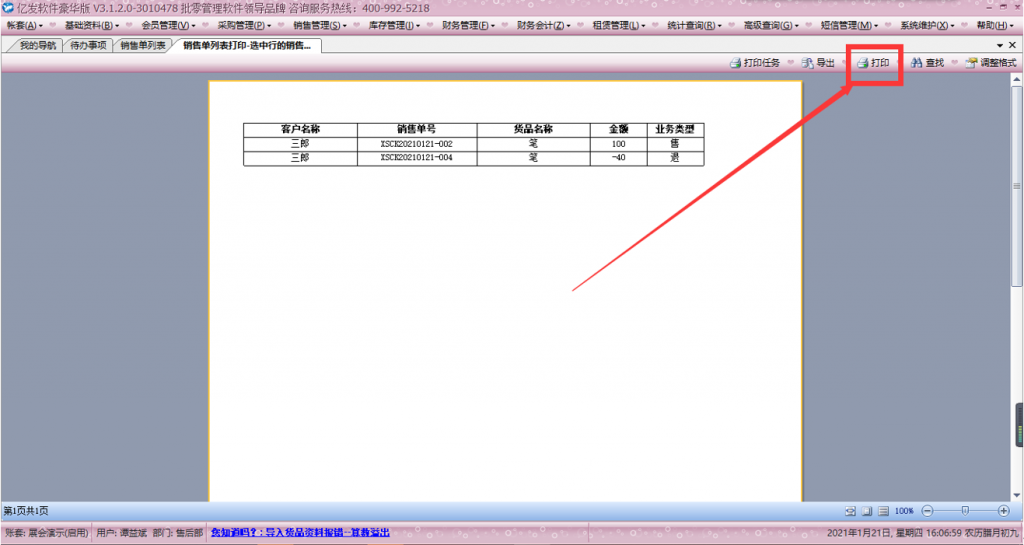1024x545 pixels.
Task: Open the 统计查询(R) menu
Action: [694, 25]
